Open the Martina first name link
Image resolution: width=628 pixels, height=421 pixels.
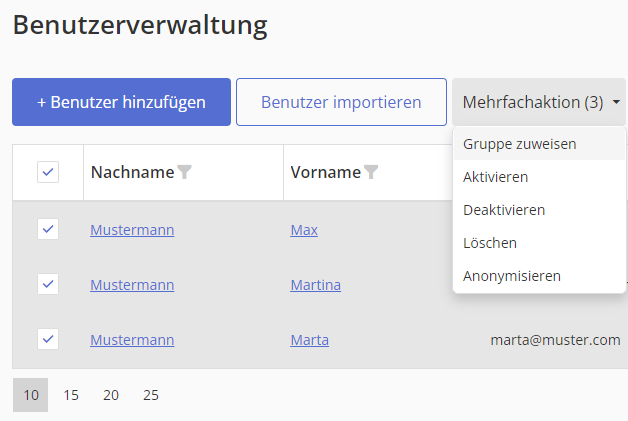point(315,285)
